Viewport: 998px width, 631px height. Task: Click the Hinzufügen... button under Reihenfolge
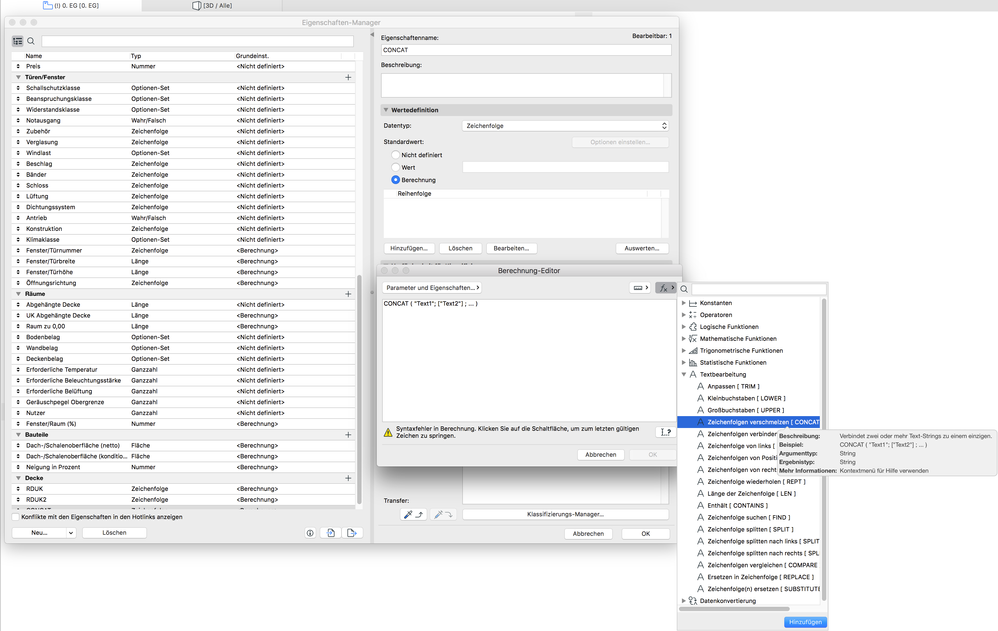pos(409,248)
